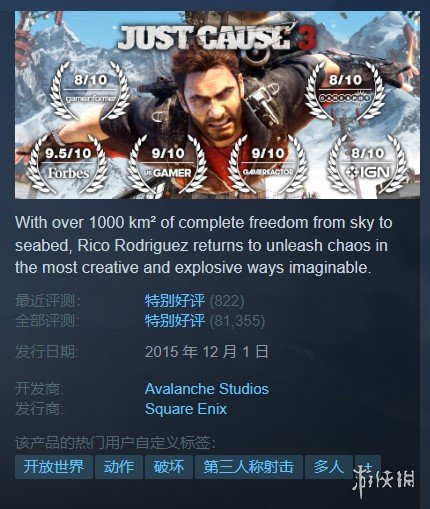Click the Gamereactor 9/10 award badge

click(268, 163)
